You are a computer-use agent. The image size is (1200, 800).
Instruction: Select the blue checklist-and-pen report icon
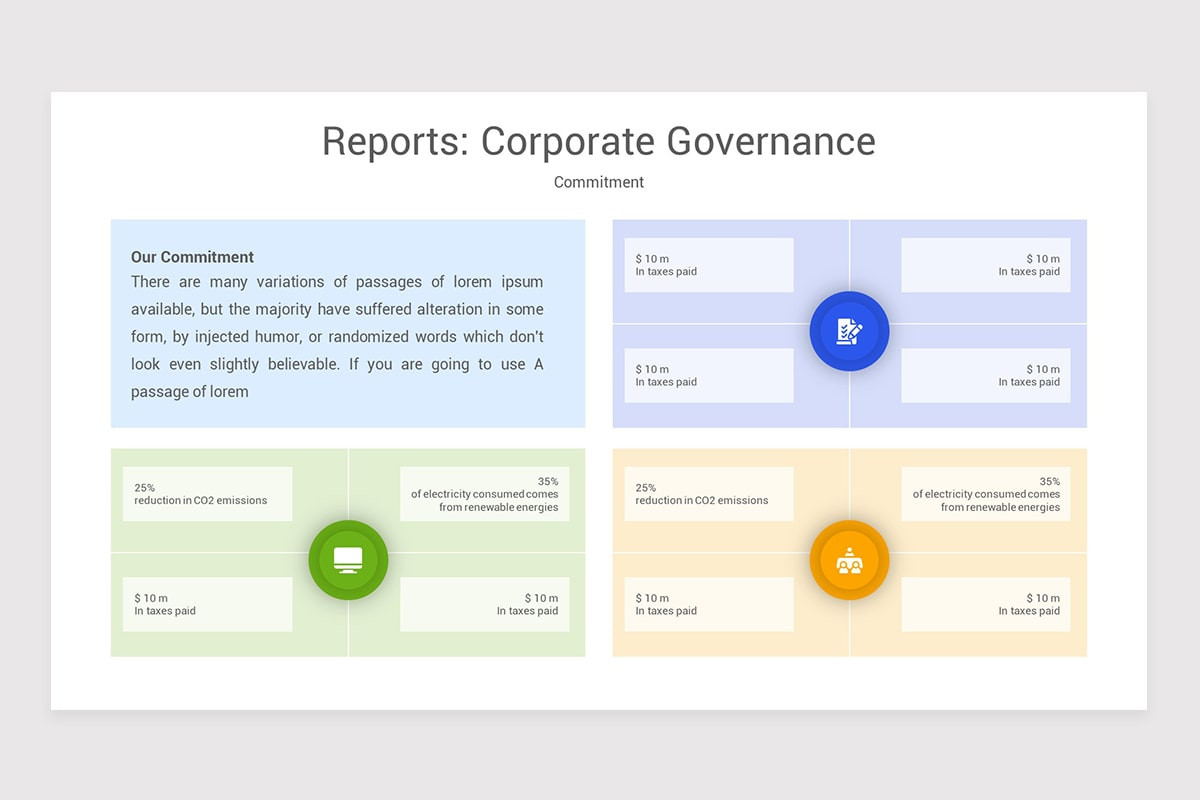(849, 331)
